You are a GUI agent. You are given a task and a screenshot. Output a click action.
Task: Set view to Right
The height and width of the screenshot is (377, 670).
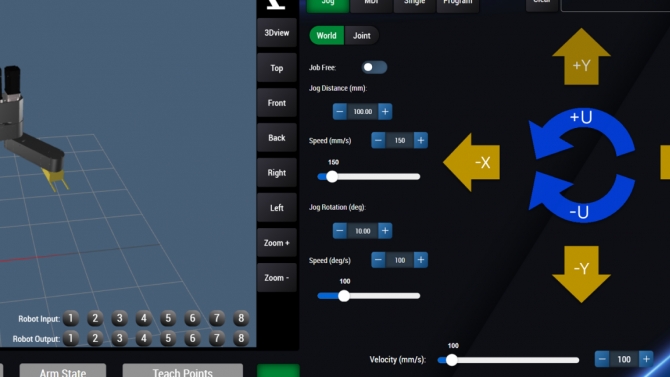277,173
